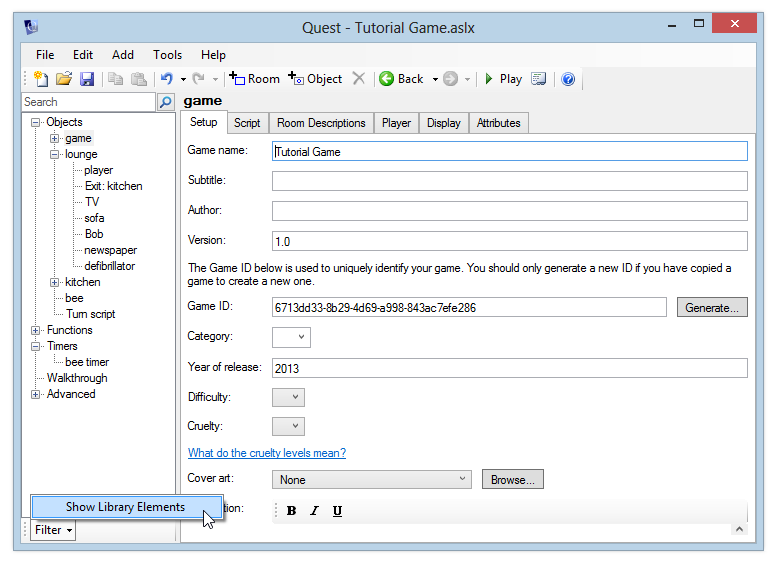The height and width of the screenshot is (566, 777).
Task: Collapse the Timers tree node
Action: click(x=35, y=346)
